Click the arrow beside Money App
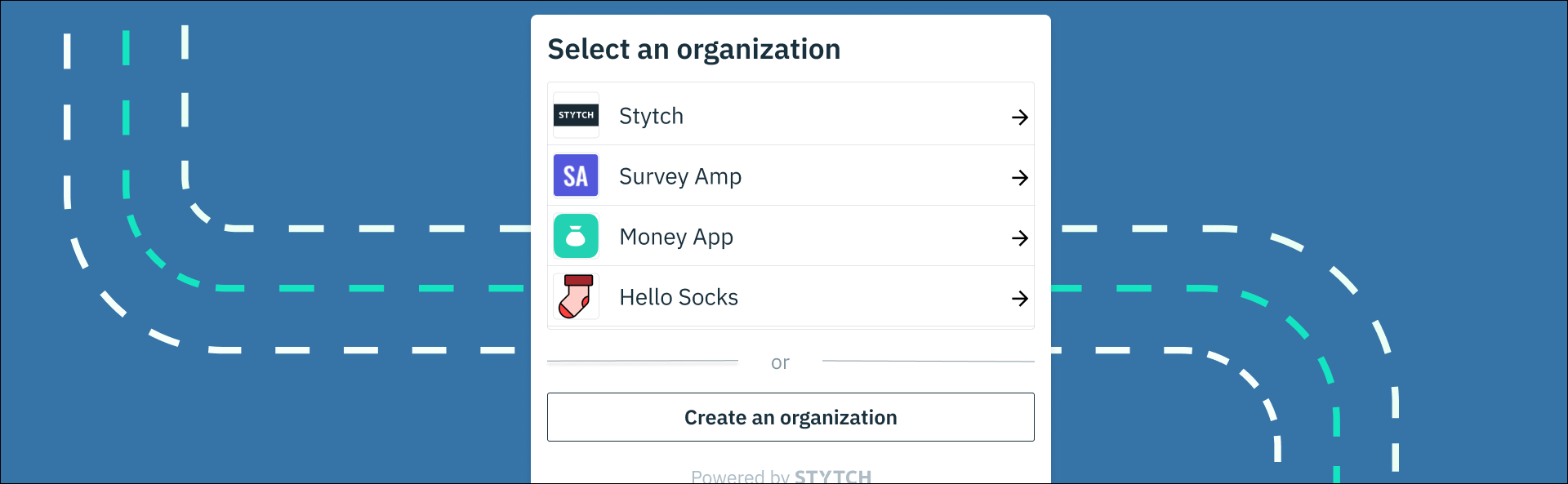This screenshot has width=1568, height=484. point(1019,238)
